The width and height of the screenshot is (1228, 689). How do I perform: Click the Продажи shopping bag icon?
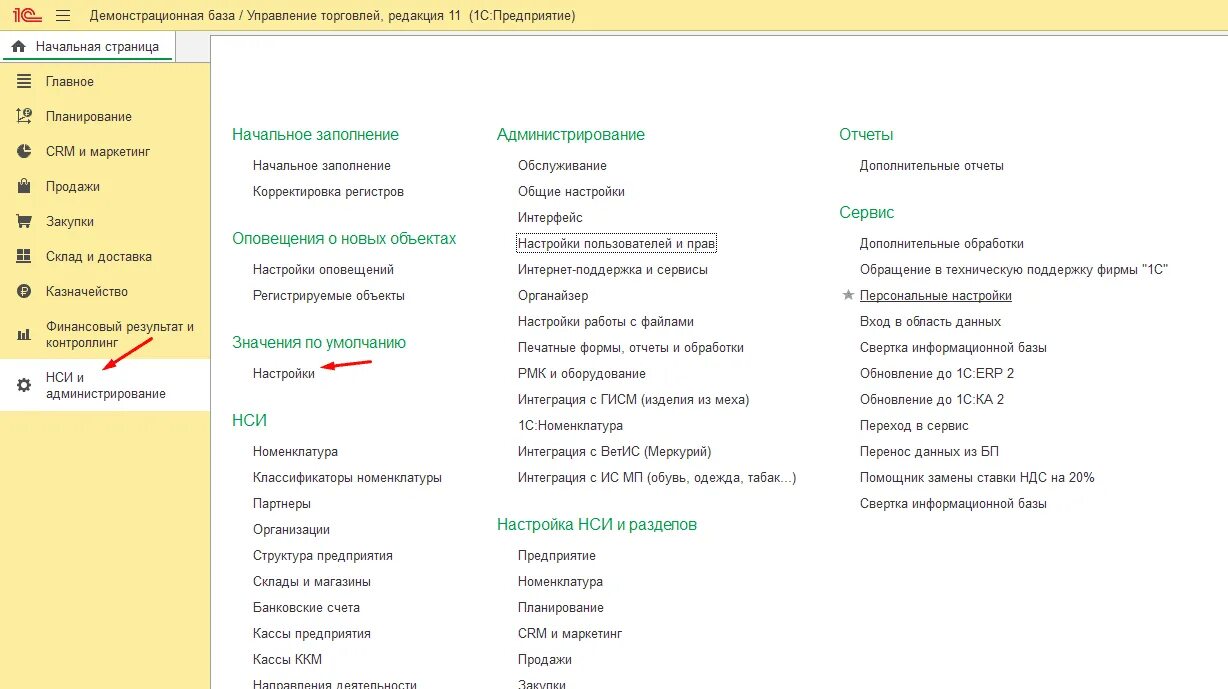[24, 186]
